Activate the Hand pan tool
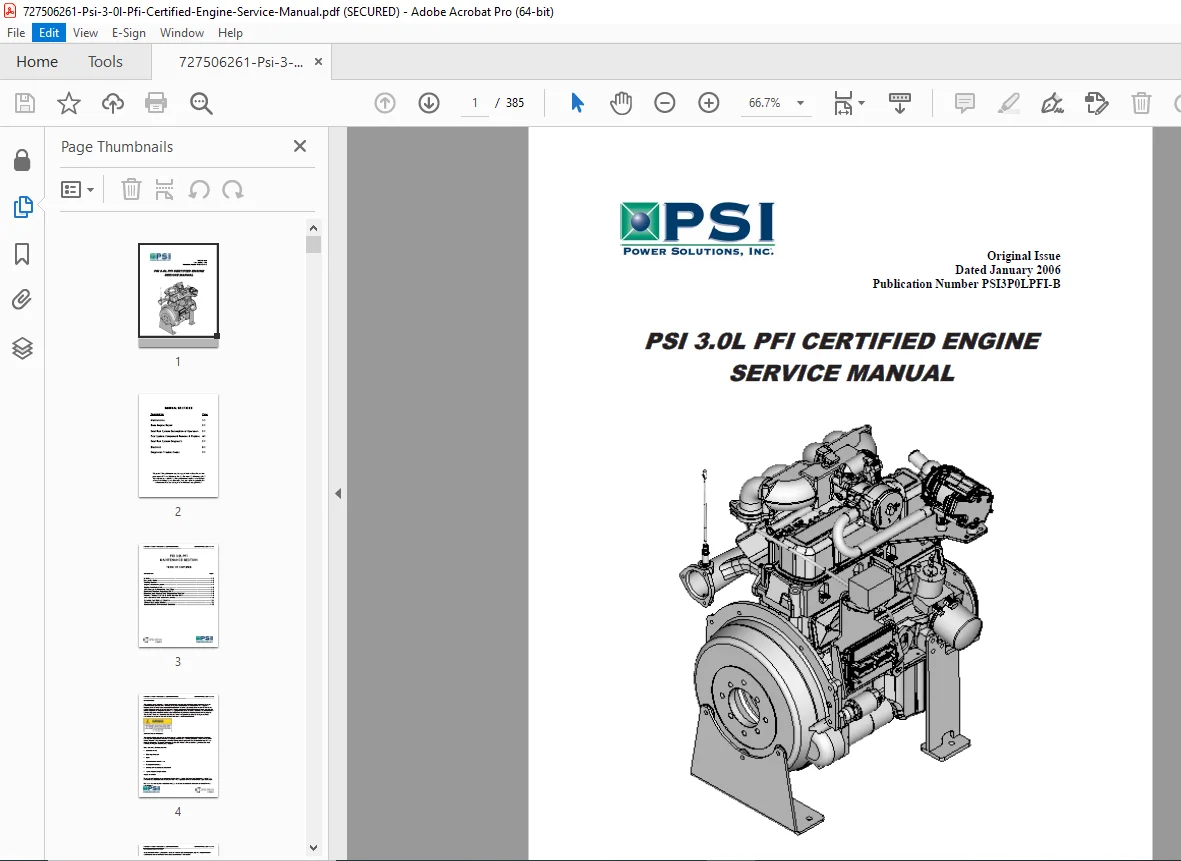This screenshot has width=1181, height=861. [621, 103]
